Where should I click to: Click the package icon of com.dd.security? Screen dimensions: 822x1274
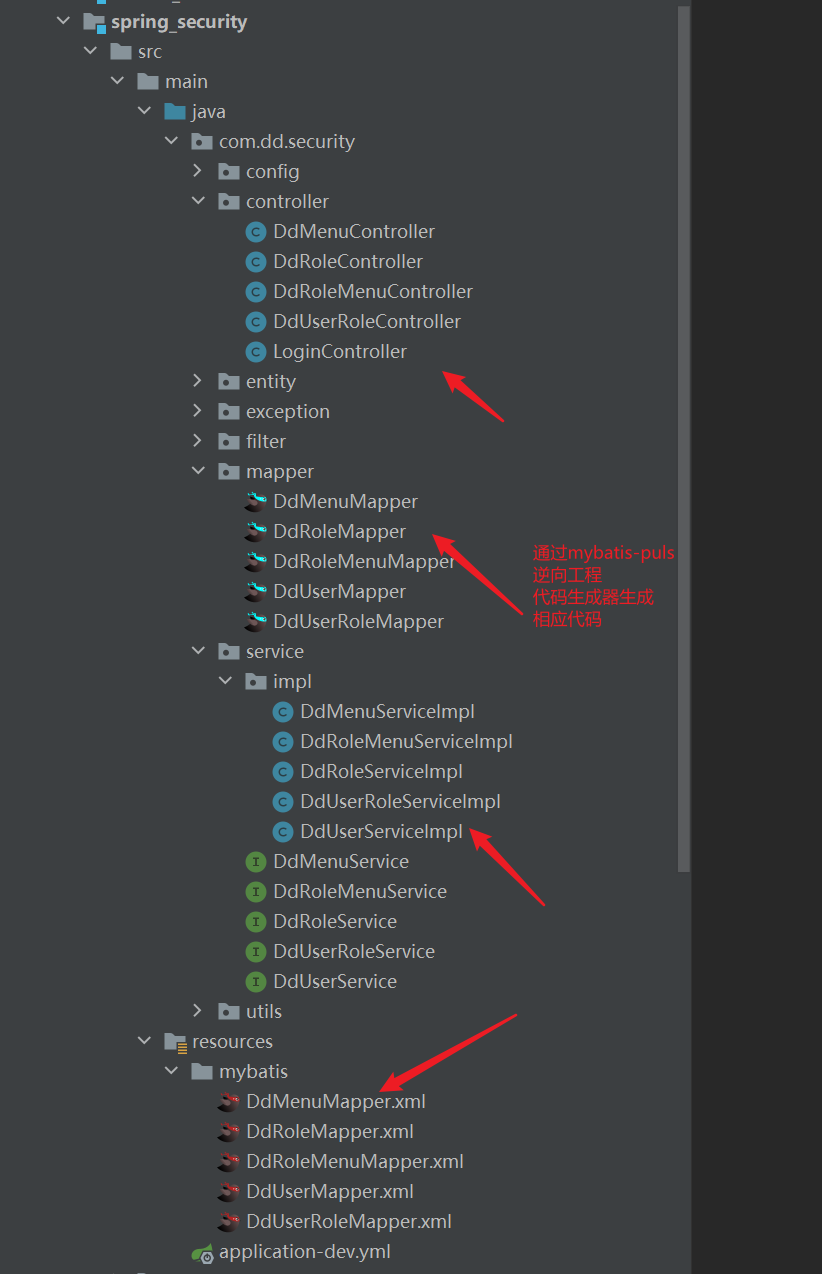click(x=202, y=141)
